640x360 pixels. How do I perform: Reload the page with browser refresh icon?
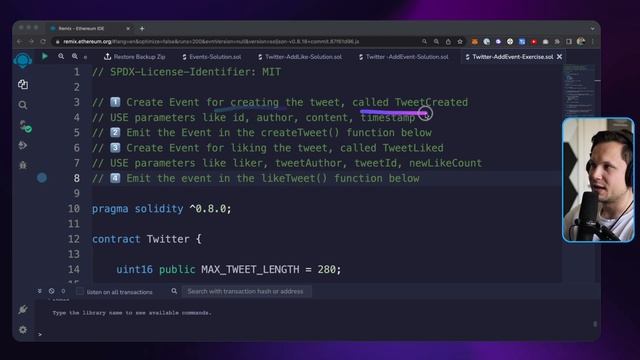click(x=43, y=42)
